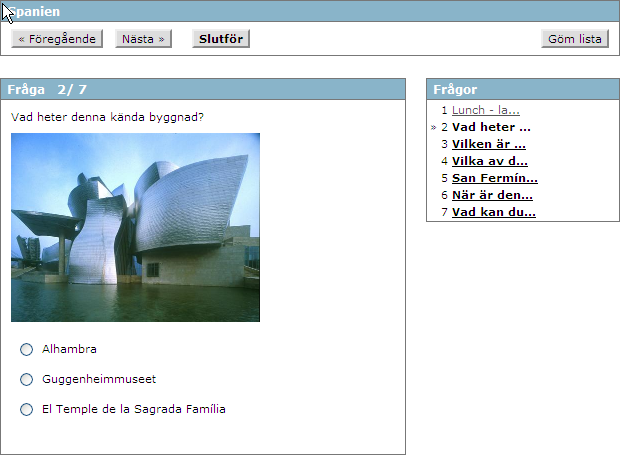Screen dimensions: 620x455
Task: Click the Fråga 2/ 7 header
Action: (203, 89)
